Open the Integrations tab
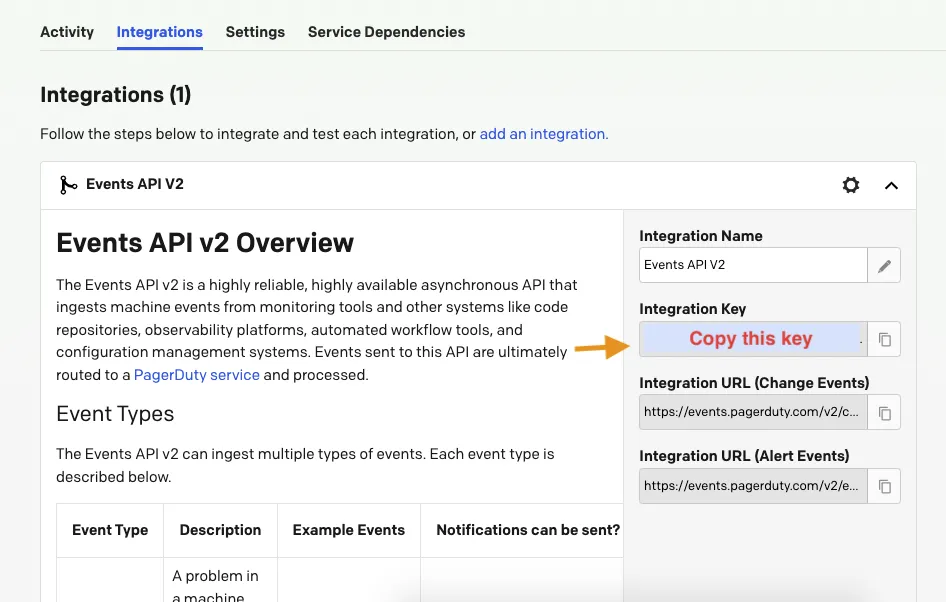 [x=159, y=32]
